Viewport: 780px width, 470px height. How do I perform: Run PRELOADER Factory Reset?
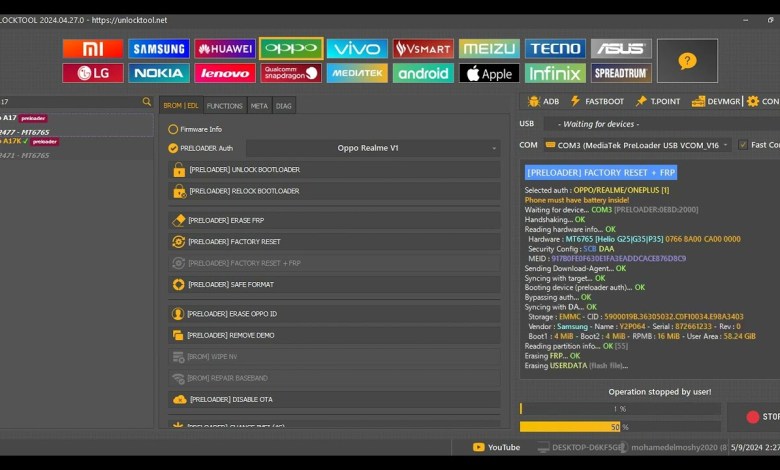tap(334, 242)
